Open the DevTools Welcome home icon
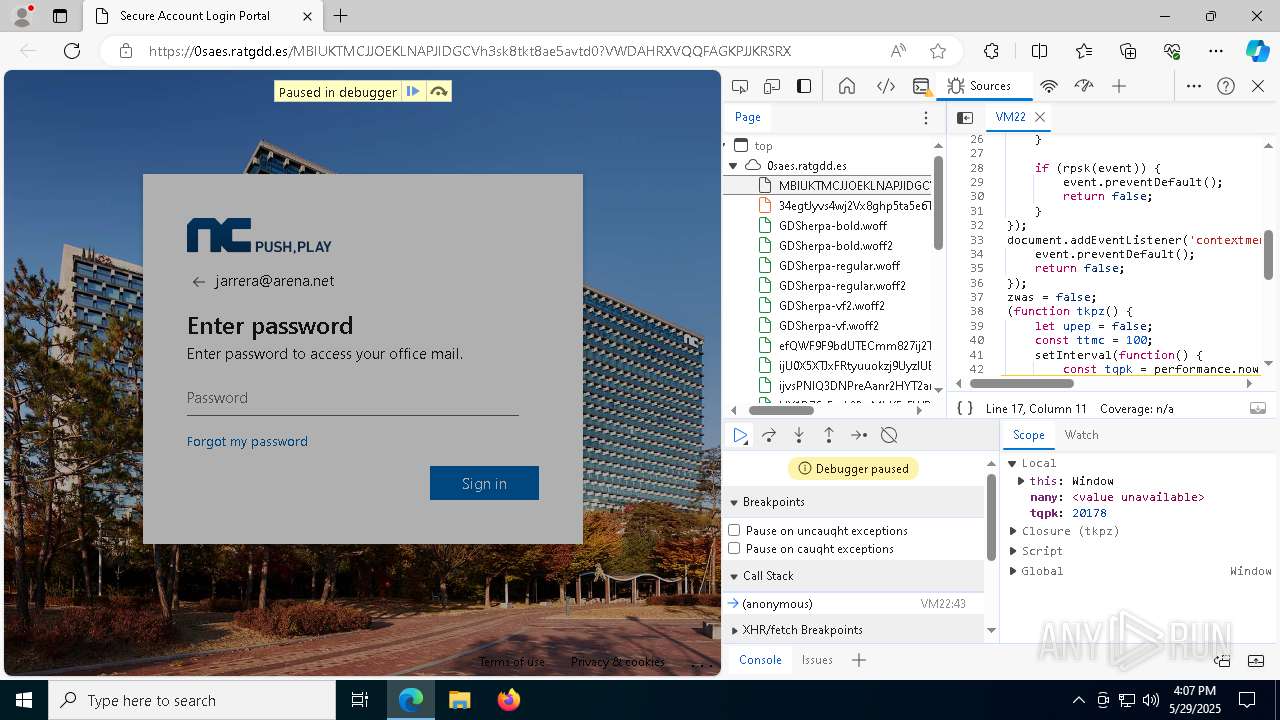This screenshot has width=1280, height=720. pyautogui.click(x=847, y=86)
